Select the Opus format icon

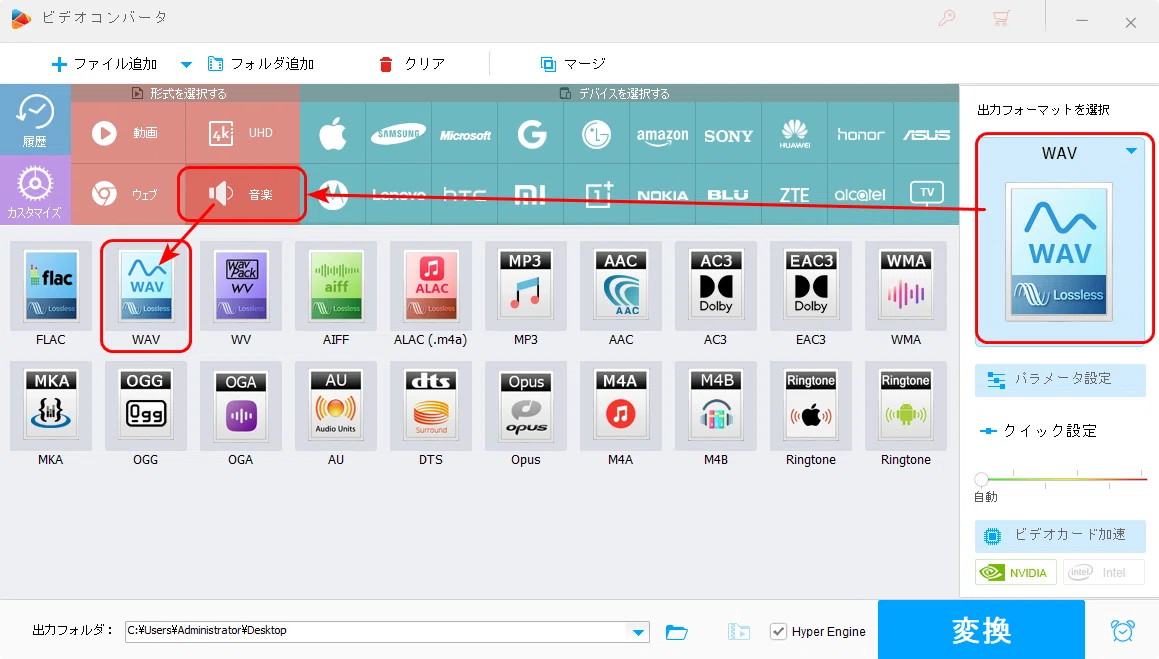[526, 406]
